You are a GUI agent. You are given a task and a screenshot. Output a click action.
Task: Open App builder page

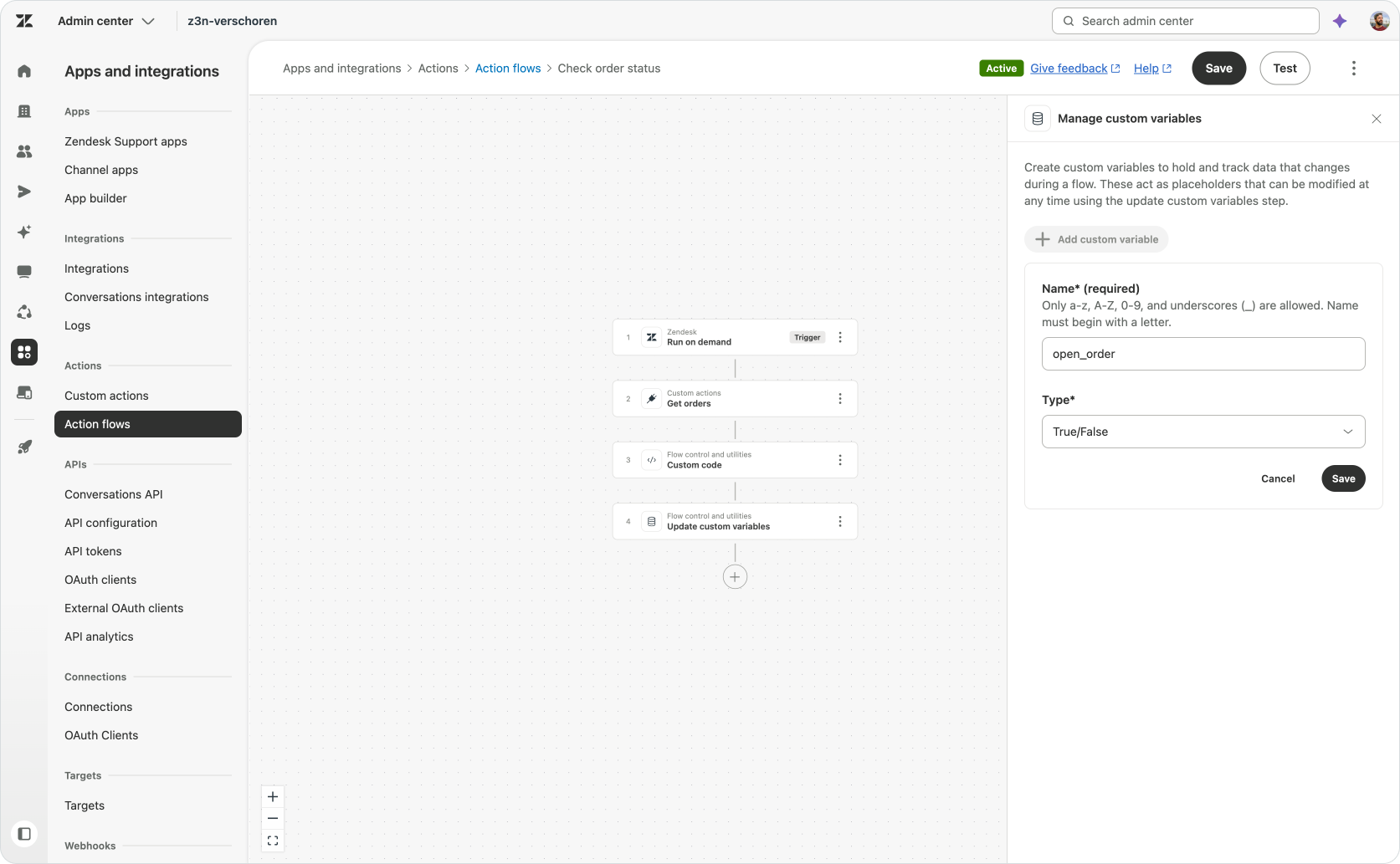coord(96,198)
